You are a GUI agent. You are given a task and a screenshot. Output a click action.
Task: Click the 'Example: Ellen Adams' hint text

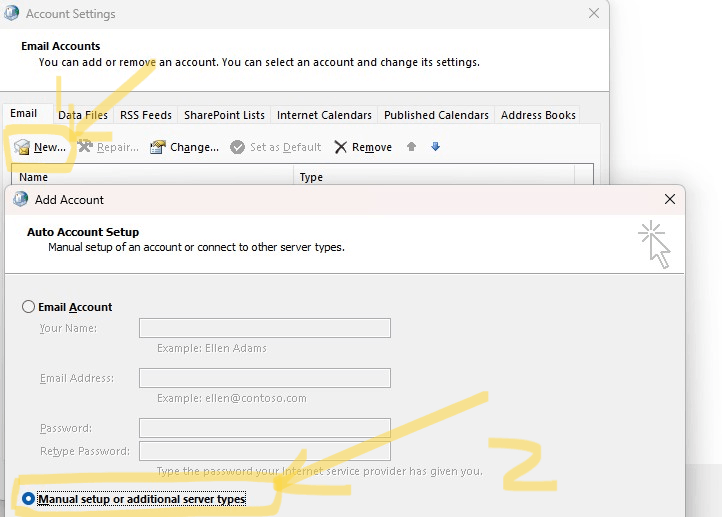click(x=212, y=348)
